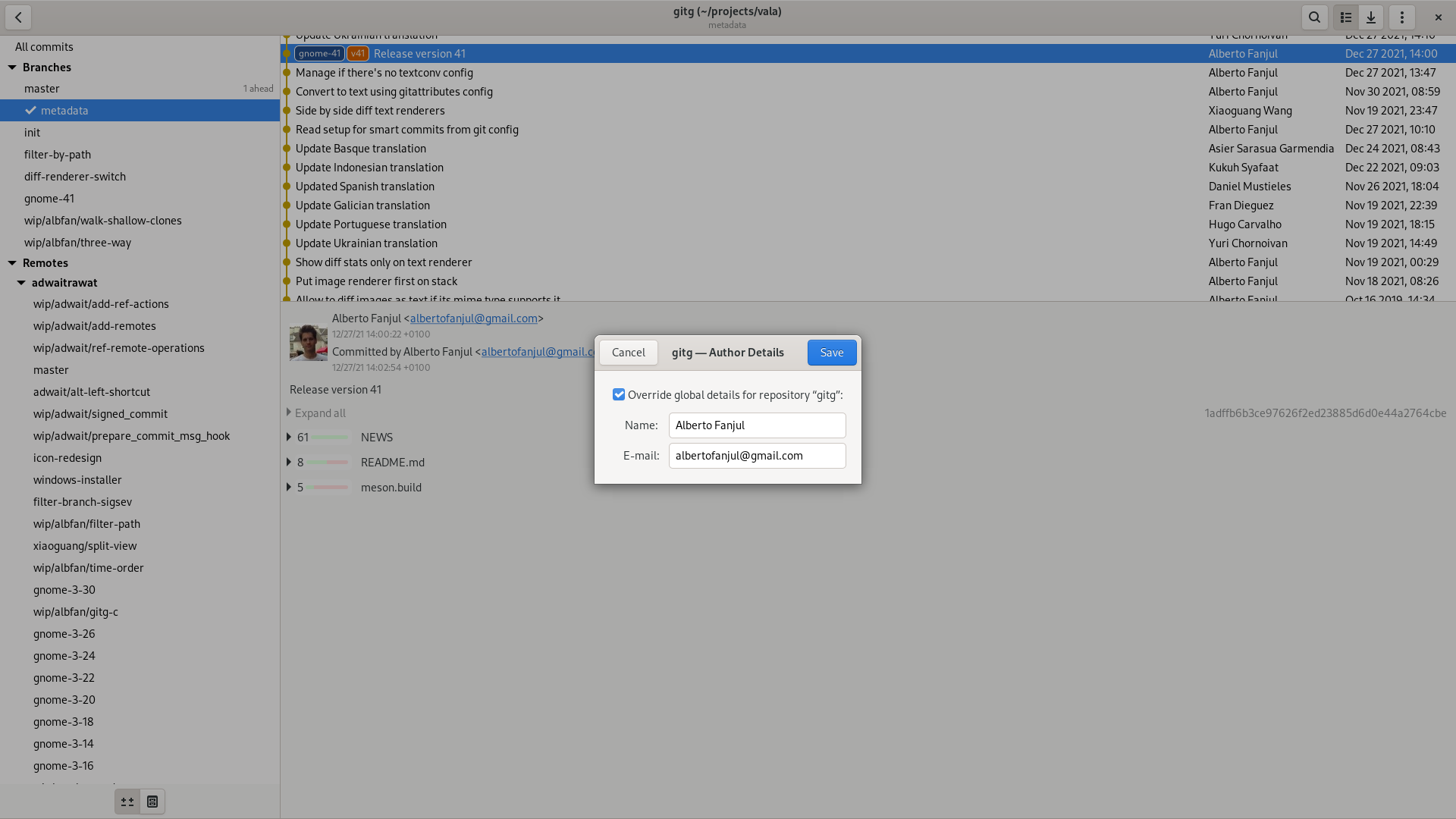Image resolution: width=1456 pixels, height=819 pixels.
Task: Select the diff-renderer-switch branch
Action: pyautogui.click(x=140, y=177)
